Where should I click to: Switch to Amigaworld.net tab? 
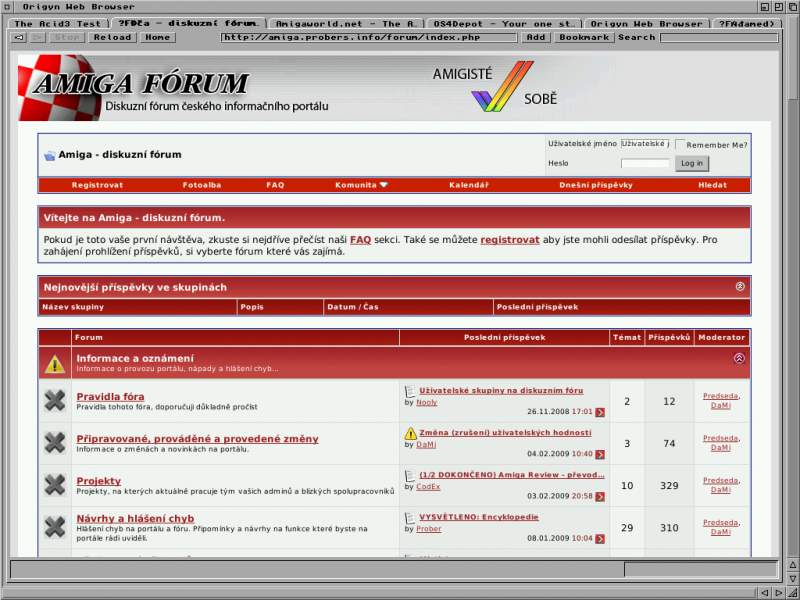point(346,23)
